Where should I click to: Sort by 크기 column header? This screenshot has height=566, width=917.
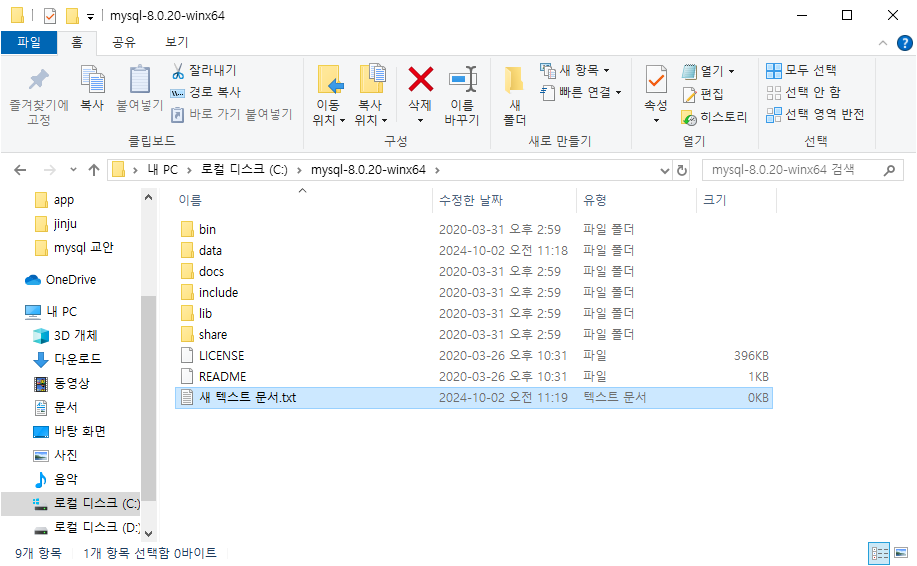[715, 200]
